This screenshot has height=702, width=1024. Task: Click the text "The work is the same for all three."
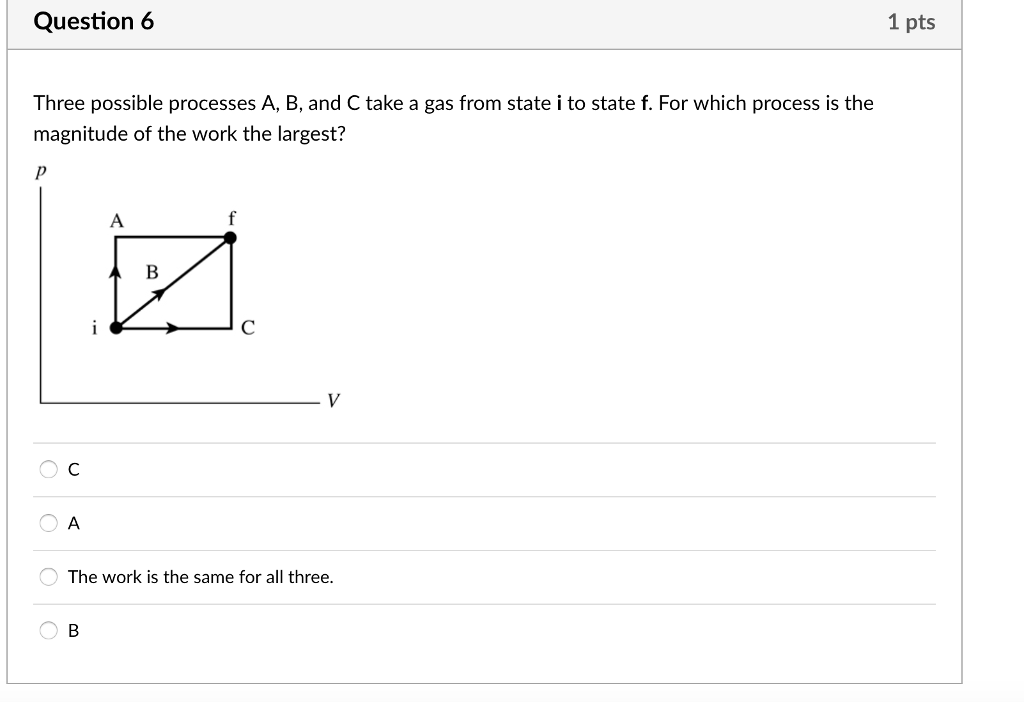click(200, 577)
